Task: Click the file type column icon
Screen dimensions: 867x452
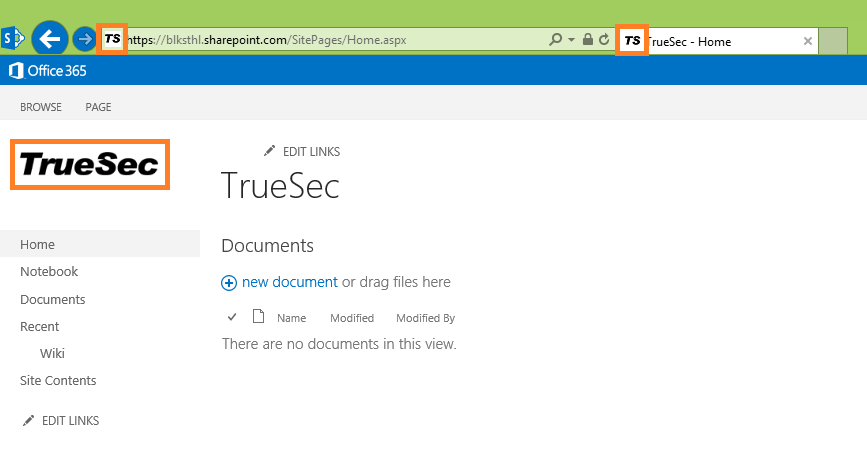Action: tap(258, 317)
